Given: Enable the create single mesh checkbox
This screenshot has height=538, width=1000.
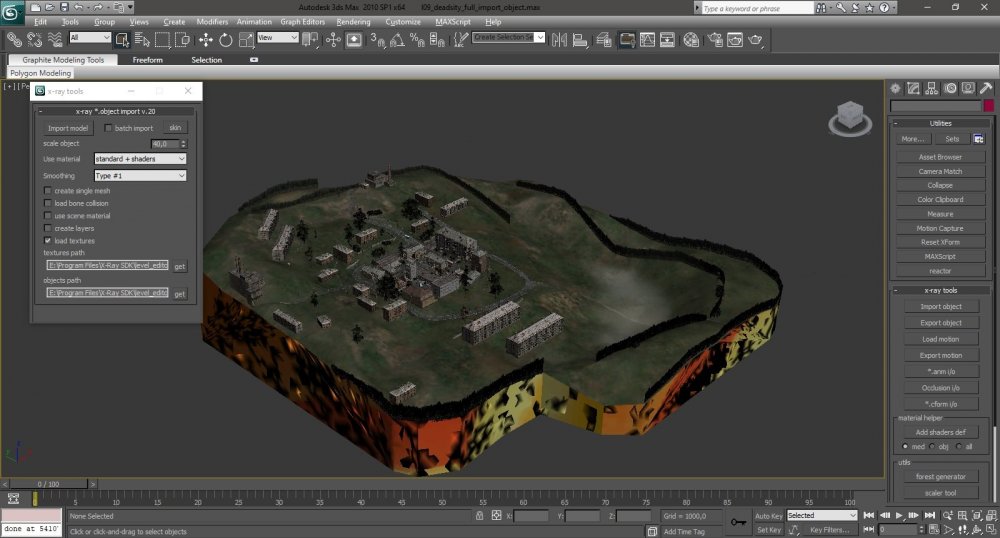Looking at the screenshot, I should (48, 190).
